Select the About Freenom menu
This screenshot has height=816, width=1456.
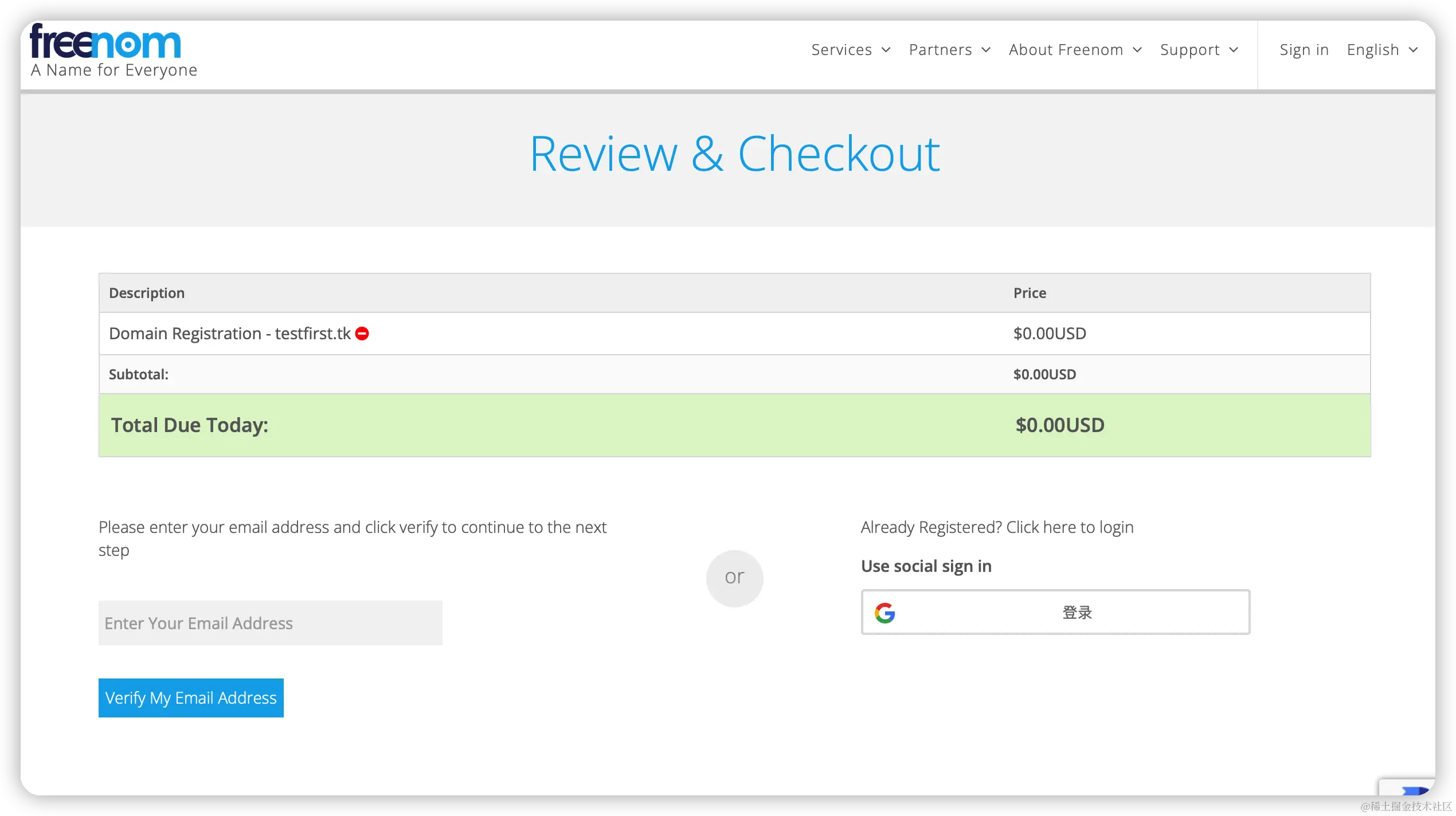pyautogui.click(x=1066, y=50)
